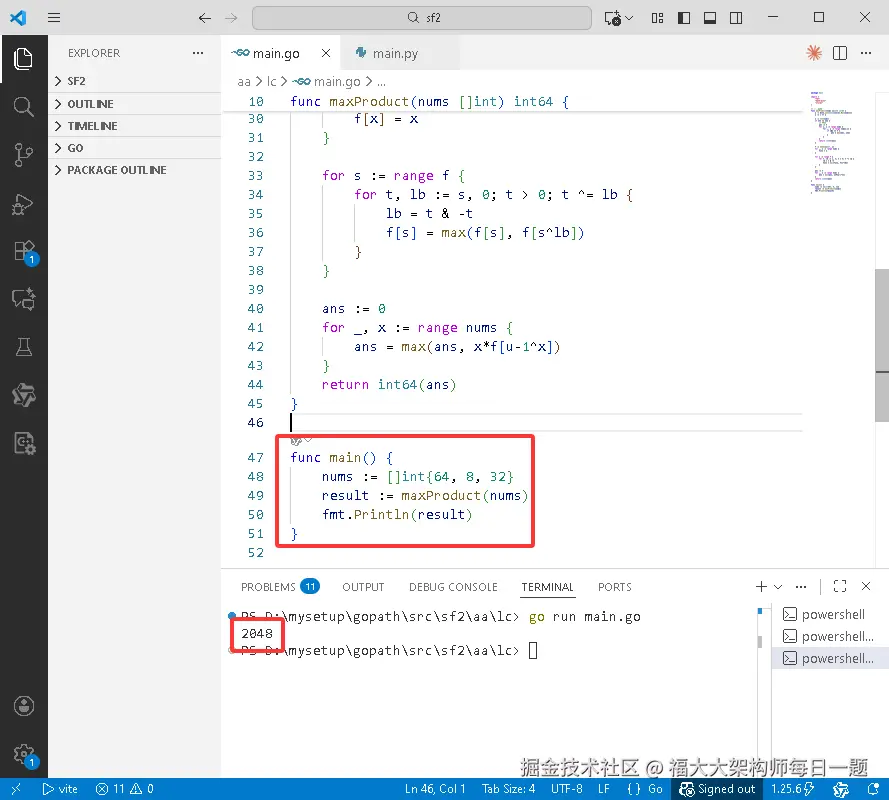This screenshot has width=889, height=800.
Task: Create a new terminal with plus icon
Action: (761, 586)
